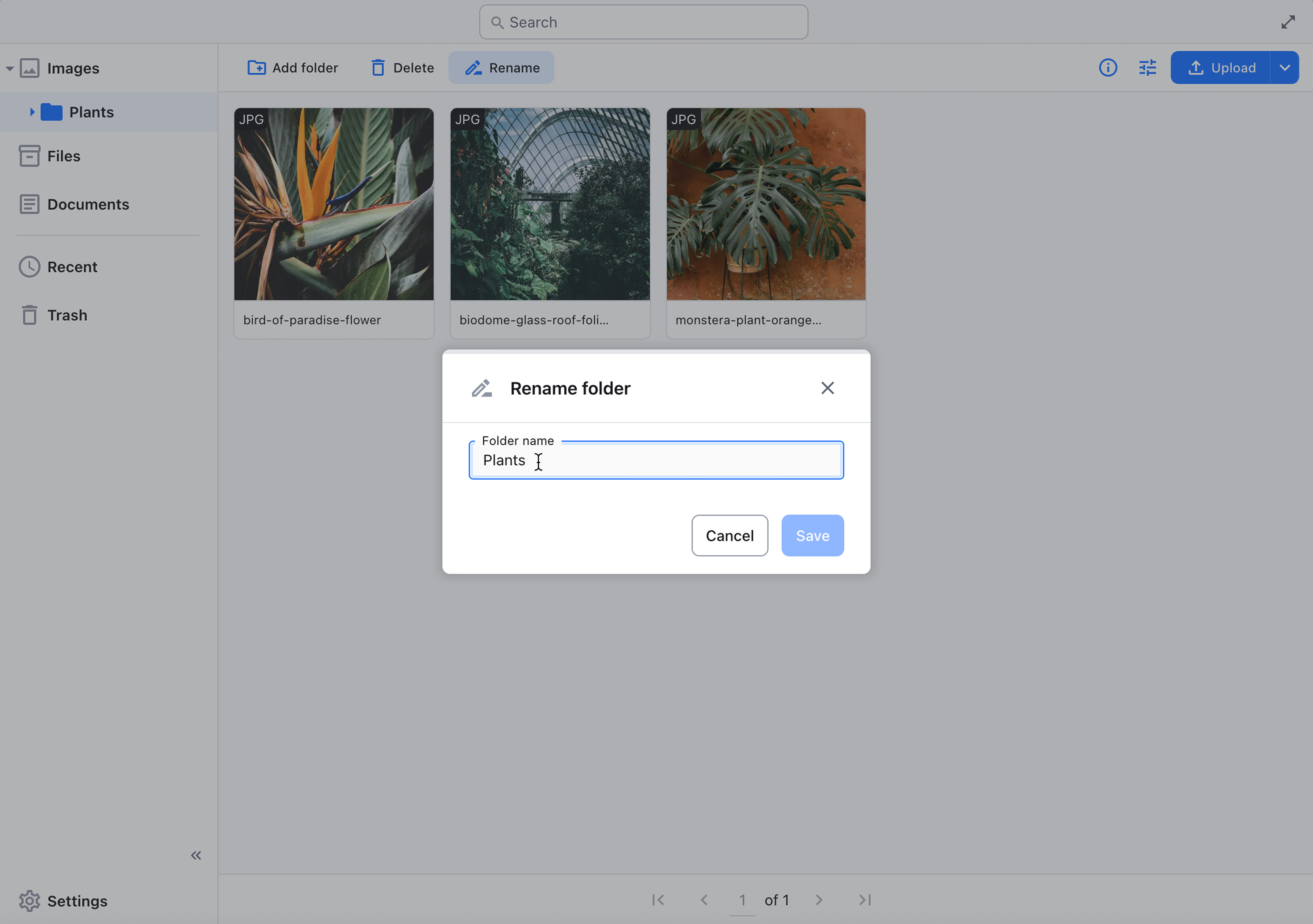Select the monstera-plant-orange thumbnail image

pyautogui.click(x=766, y=204)
